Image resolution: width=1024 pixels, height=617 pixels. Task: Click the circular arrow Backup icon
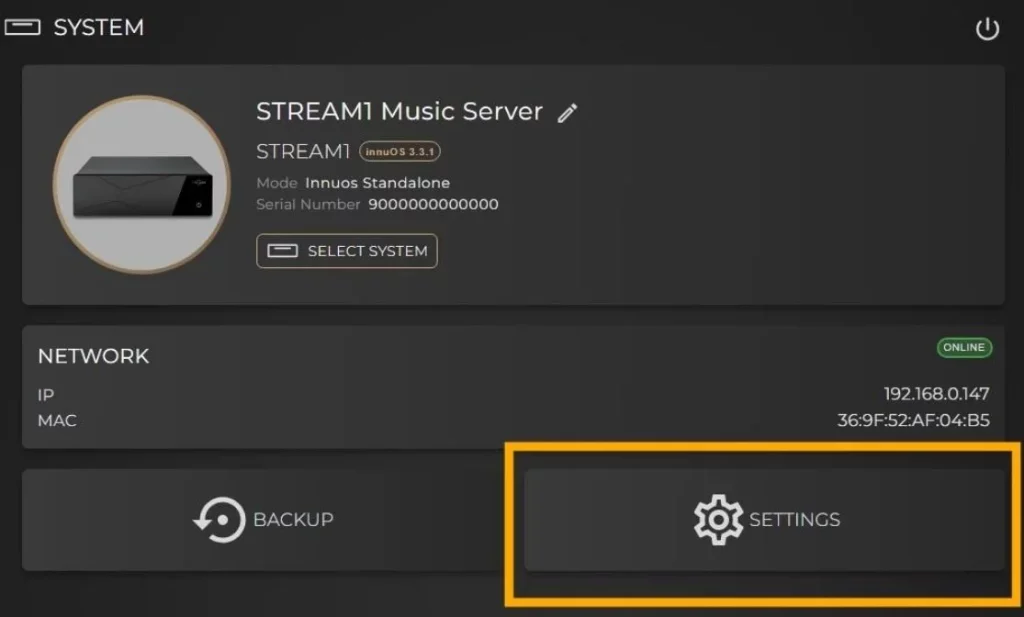pos(219,520)
